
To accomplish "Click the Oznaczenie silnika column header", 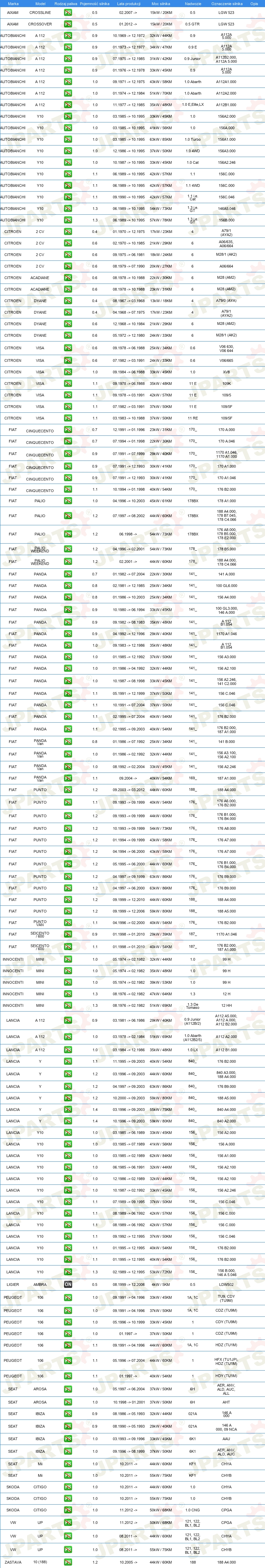I will 227,4.
